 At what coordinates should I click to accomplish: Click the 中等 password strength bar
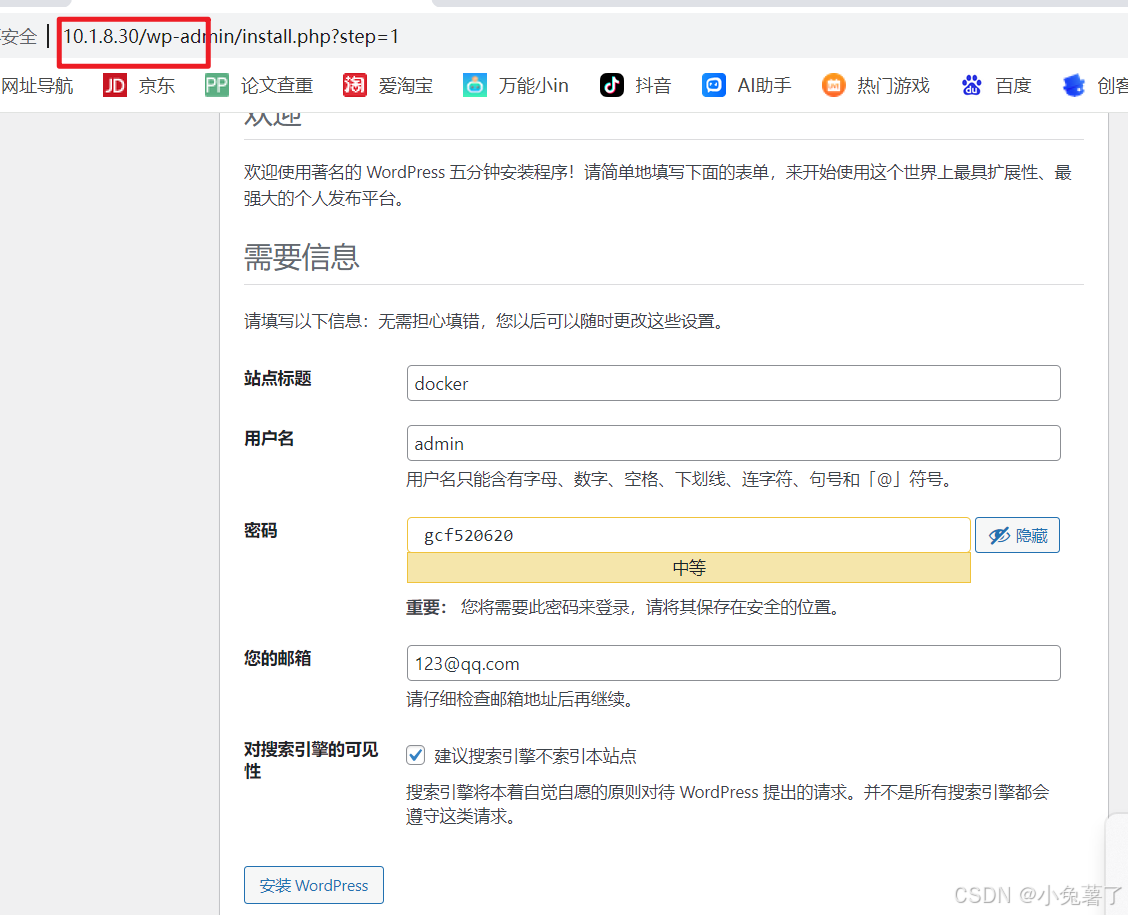pyautogui.click(x=688, y=568)
